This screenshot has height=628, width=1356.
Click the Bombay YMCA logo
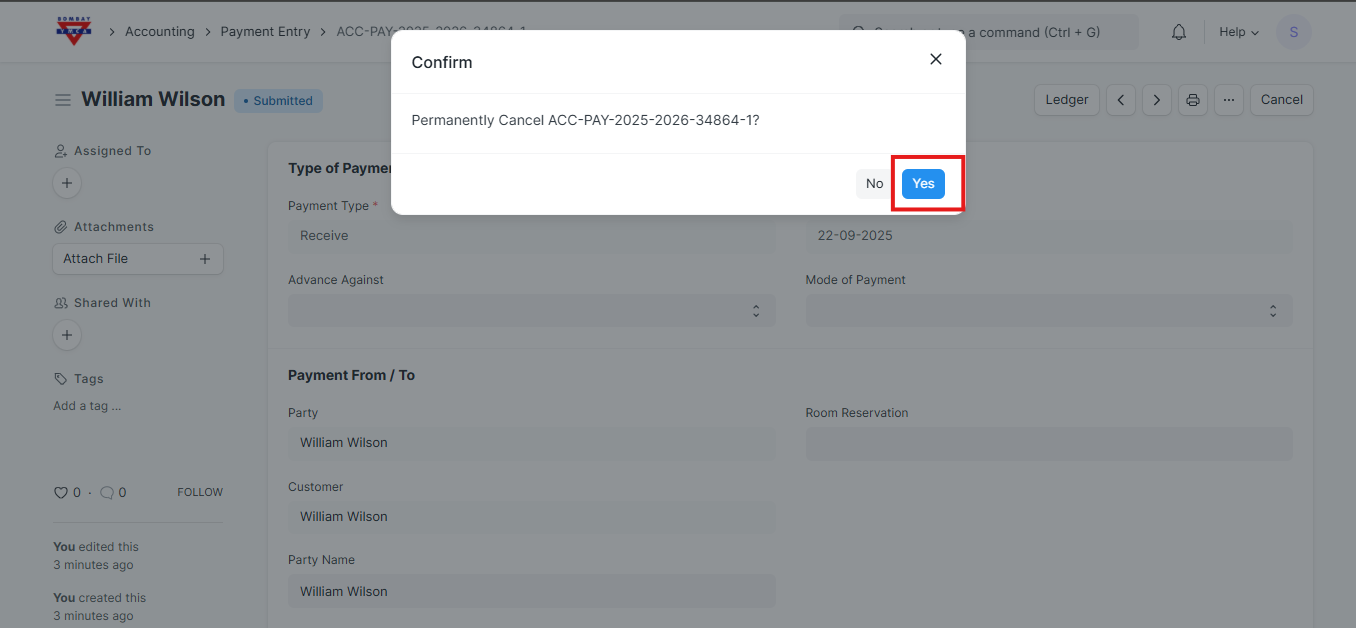coord(73,31)
